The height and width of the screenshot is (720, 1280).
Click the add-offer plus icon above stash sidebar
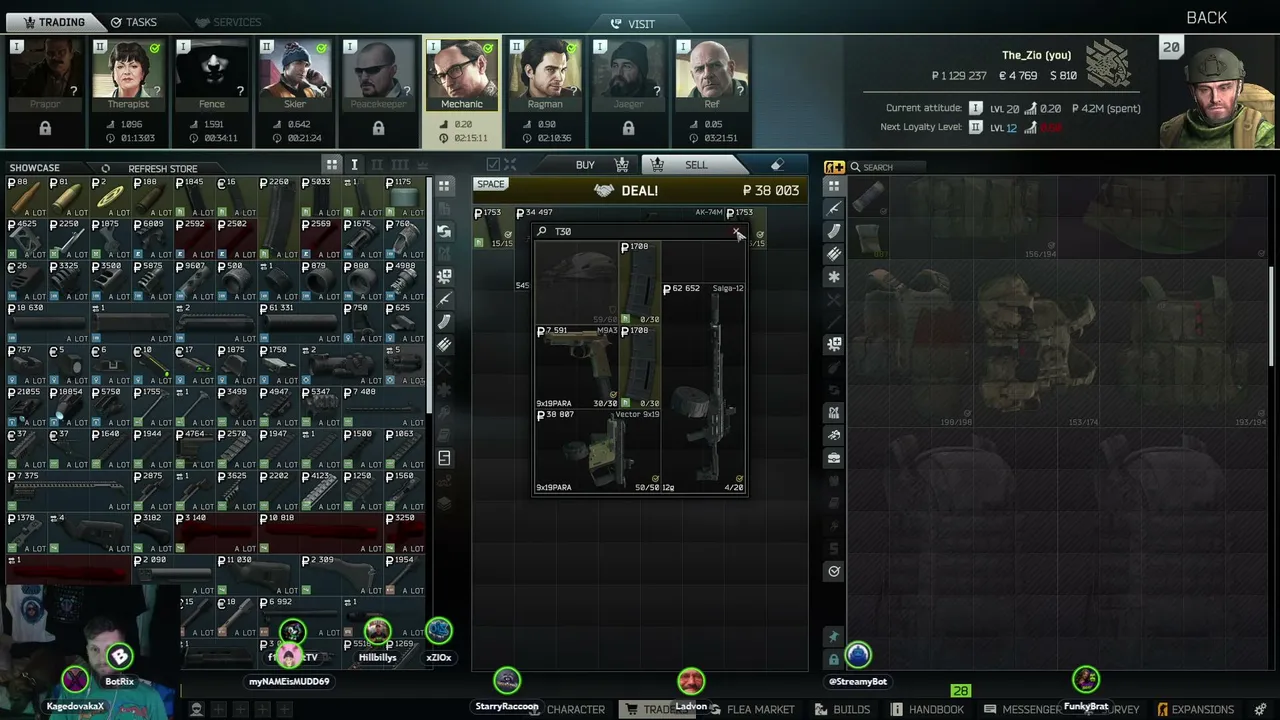[x=834, y=167]
